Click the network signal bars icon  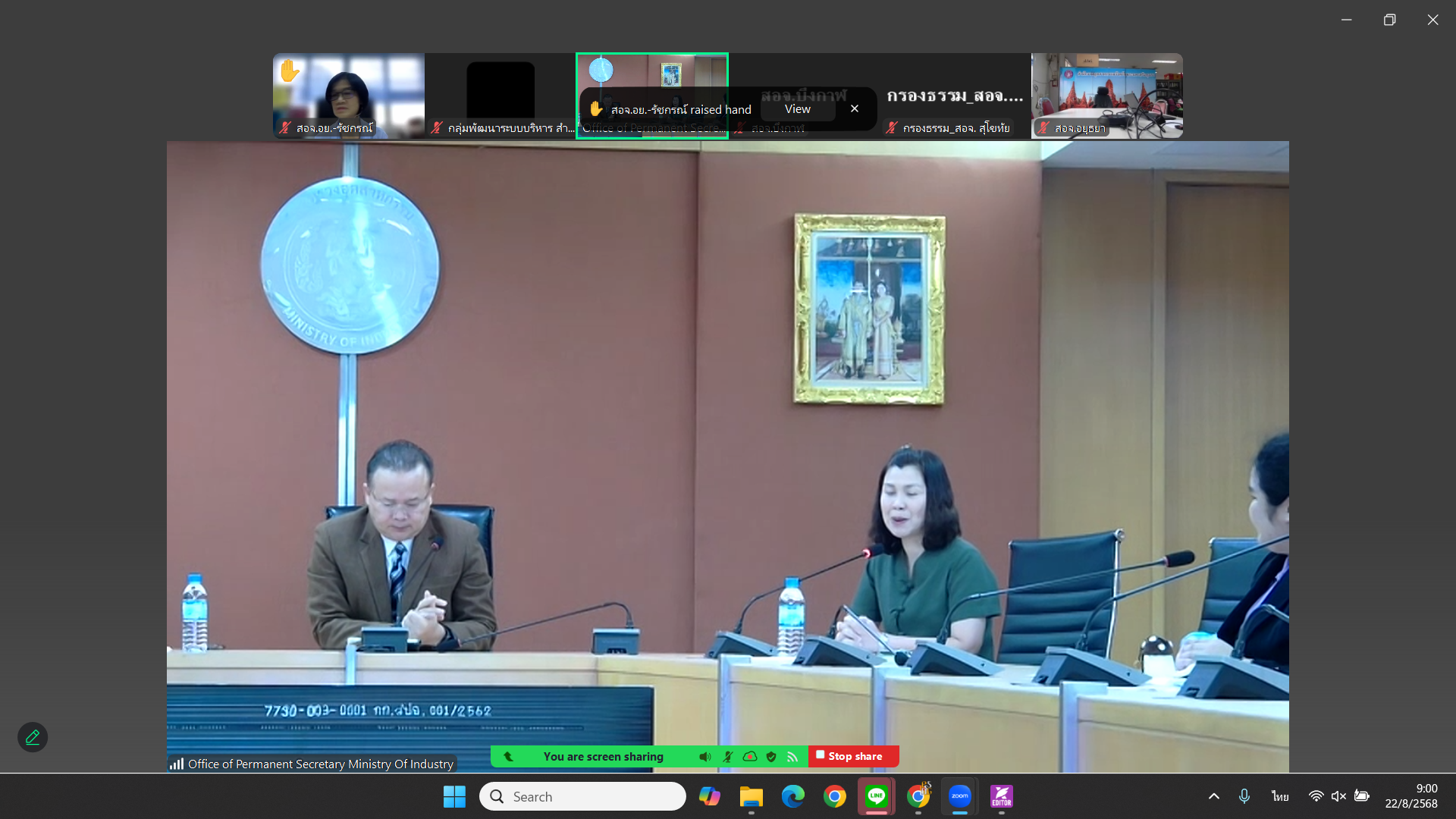click(177, 764)
